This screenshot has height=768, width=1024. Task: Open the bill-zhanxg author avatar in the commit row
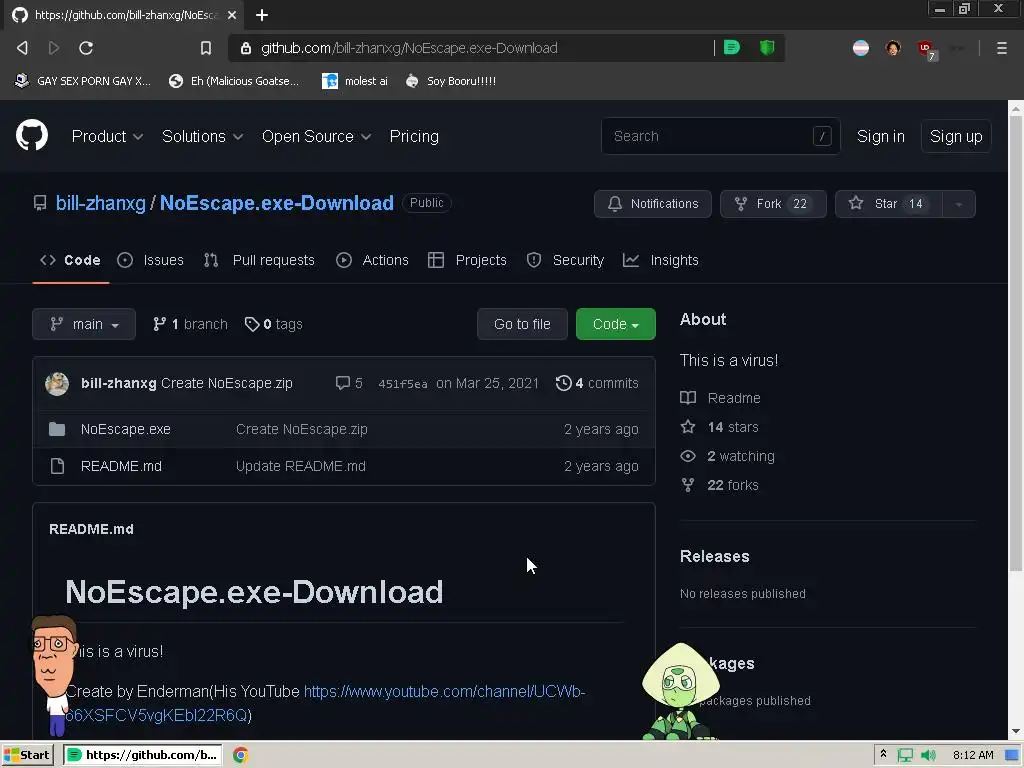pos(57,383)
